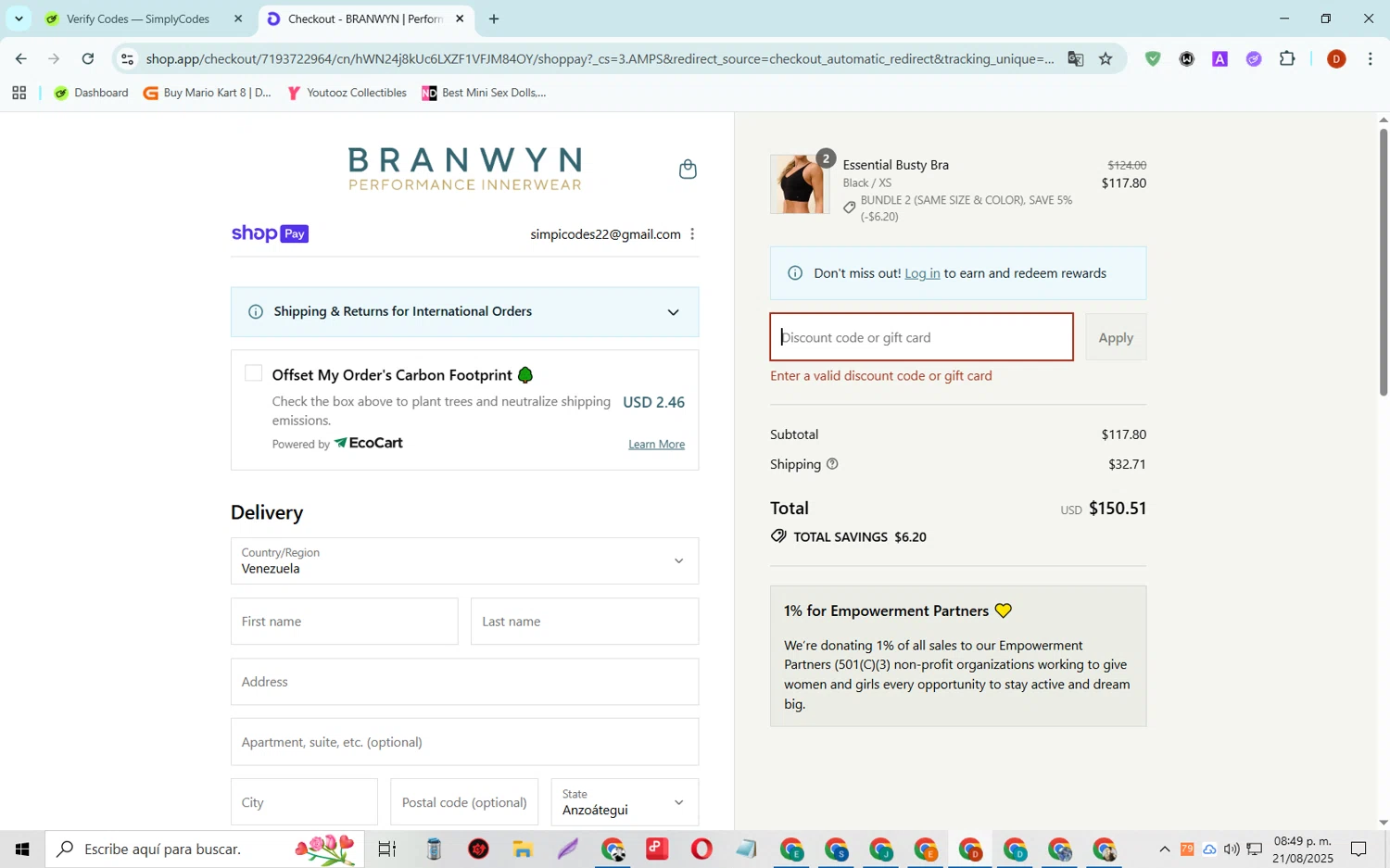1390x868 pixels.
Task: Open the AdGuard green shield extension
Action: pos(1153,59)
